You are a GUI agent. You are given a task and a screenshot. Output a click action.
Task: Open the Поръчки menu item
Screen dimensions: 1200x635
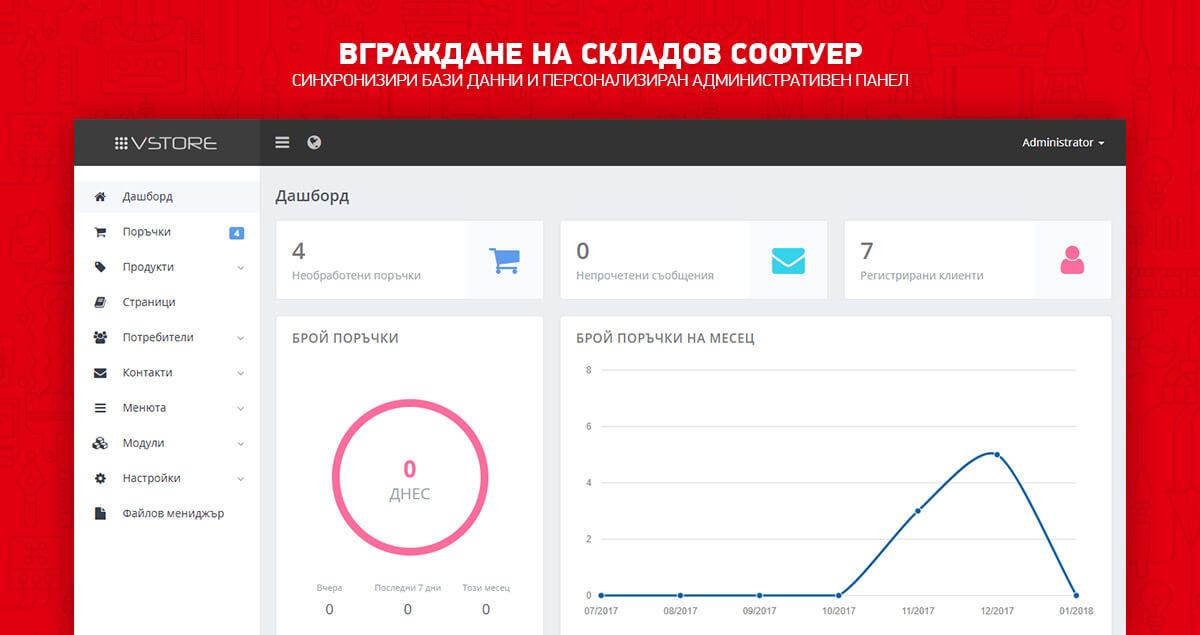pyautogui.click(x=146, y=232)
